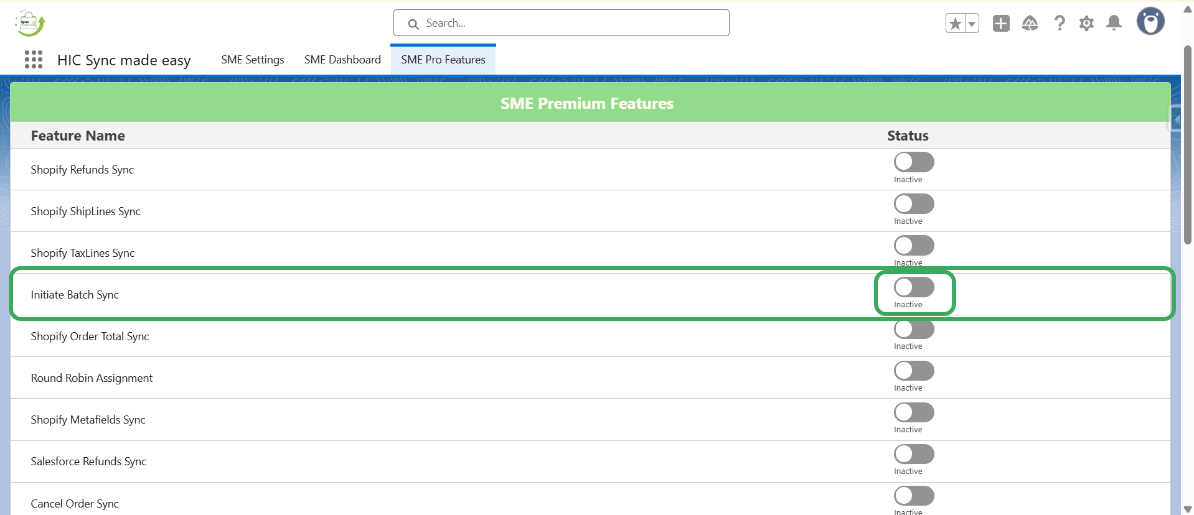Open the SME Dashboard tab

pos(342,60)
